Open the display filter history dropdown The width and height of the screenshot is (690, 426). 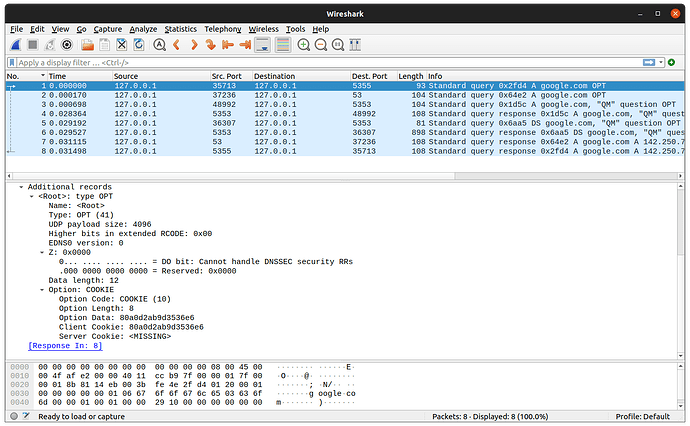[661, 62]
